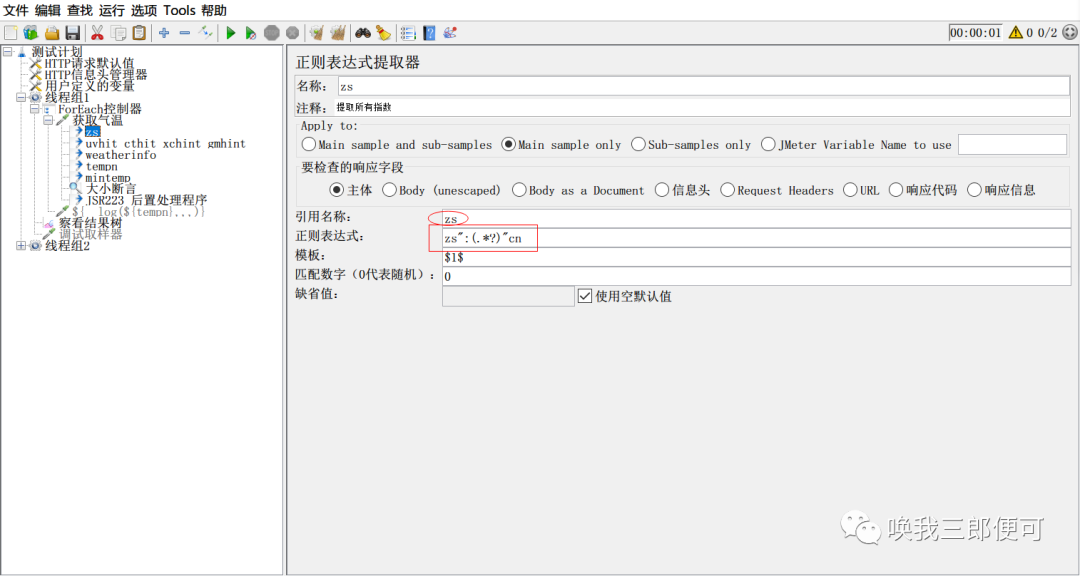Select 大小断言 in the tree
Screen dimensions: 1080x576
(111, 188)
